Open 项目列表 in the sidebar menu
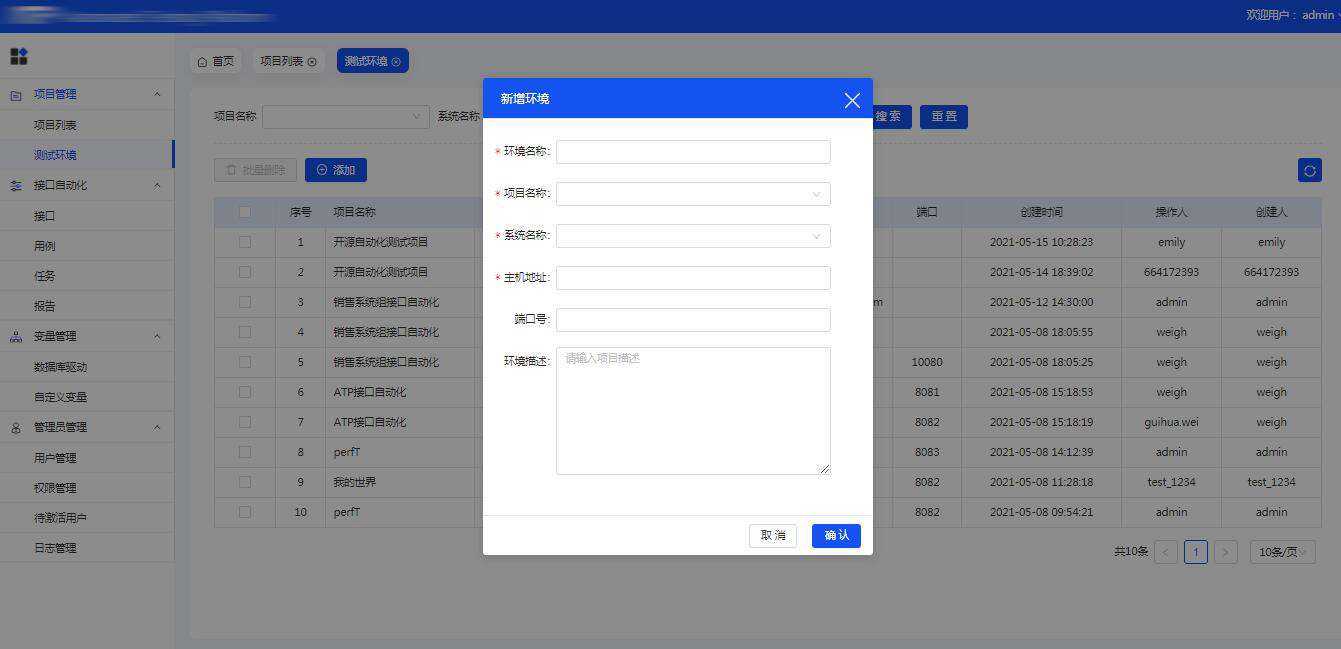The height and width of the screenshot is (649, 1341). click(x=87, y=125)
